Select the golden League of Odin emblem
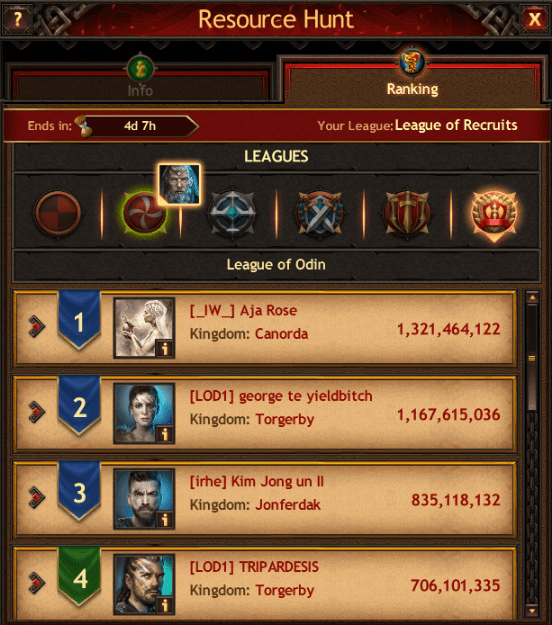Screen dimensions: 552x625 (x=494, y=215)
